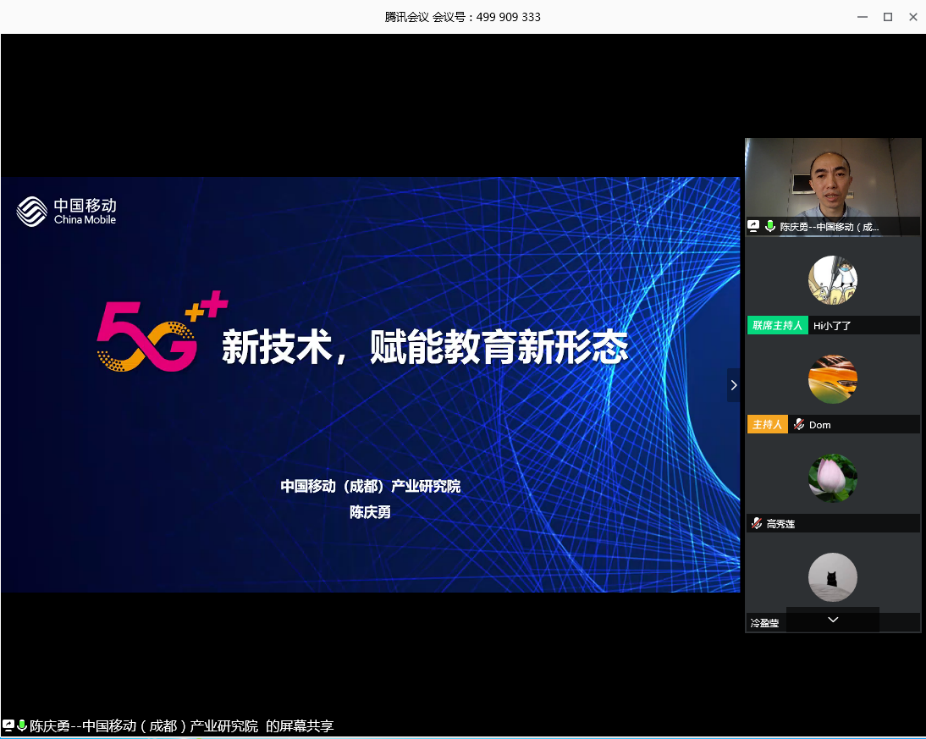Image resolution: width=926 pixels, height=739 pixels.
Task: Click the name Hi小了了
Action: (832, 325)
